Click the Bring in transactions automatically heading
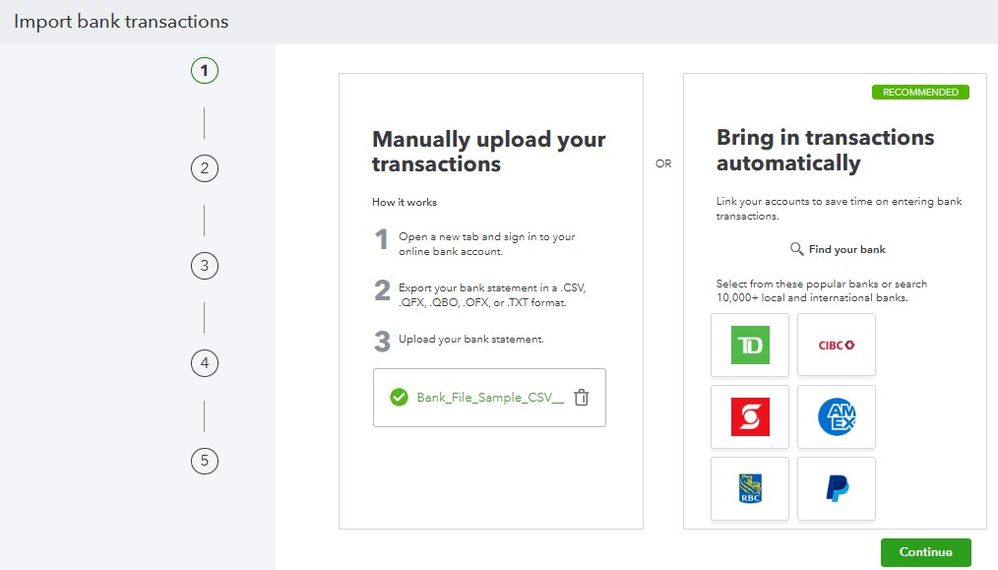This screenshot has height=570, width=998. pos(825,150)
